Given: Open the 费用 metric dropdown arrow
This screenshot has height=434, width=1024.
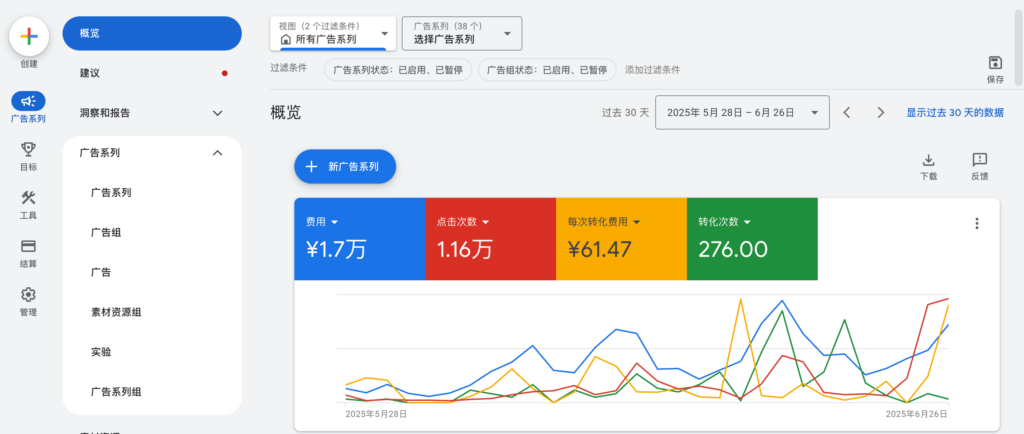Looking at the screenshot, I should (334, 222).
